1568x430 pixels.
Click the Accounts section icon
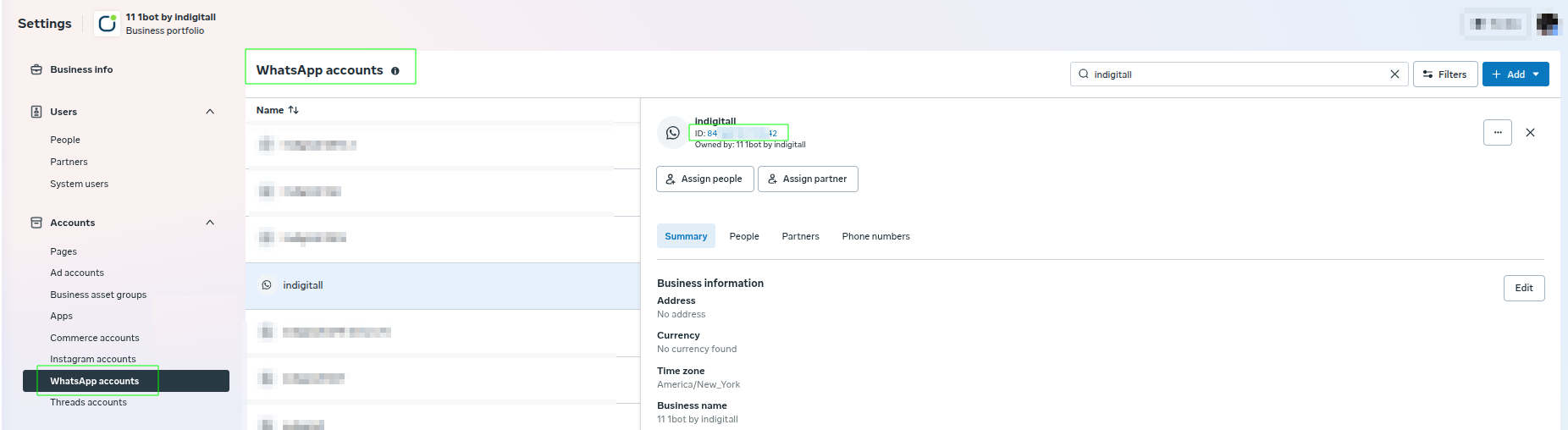(x=36, y=223)
